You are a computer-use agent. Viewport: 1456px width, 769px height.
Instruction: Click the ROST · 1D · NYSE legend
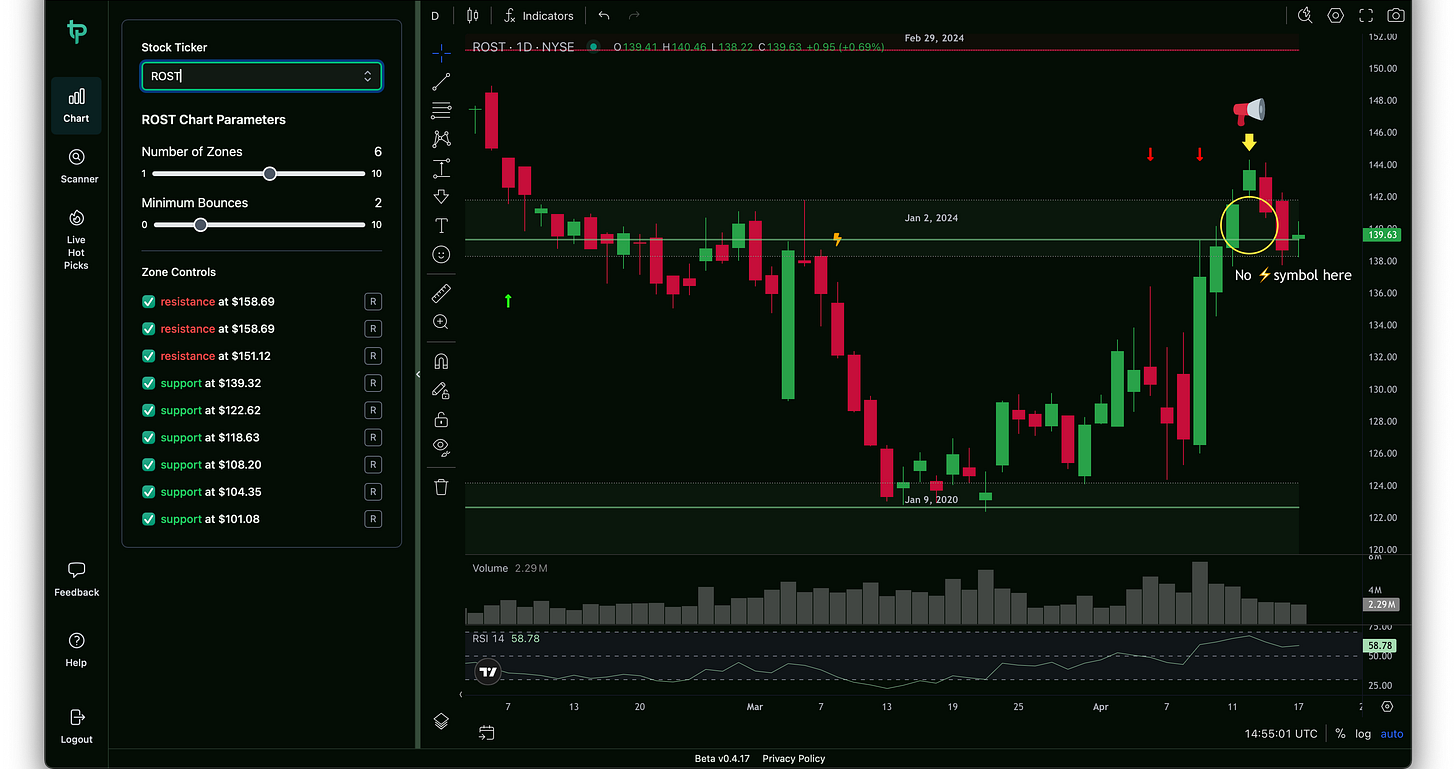pos(523,47)
